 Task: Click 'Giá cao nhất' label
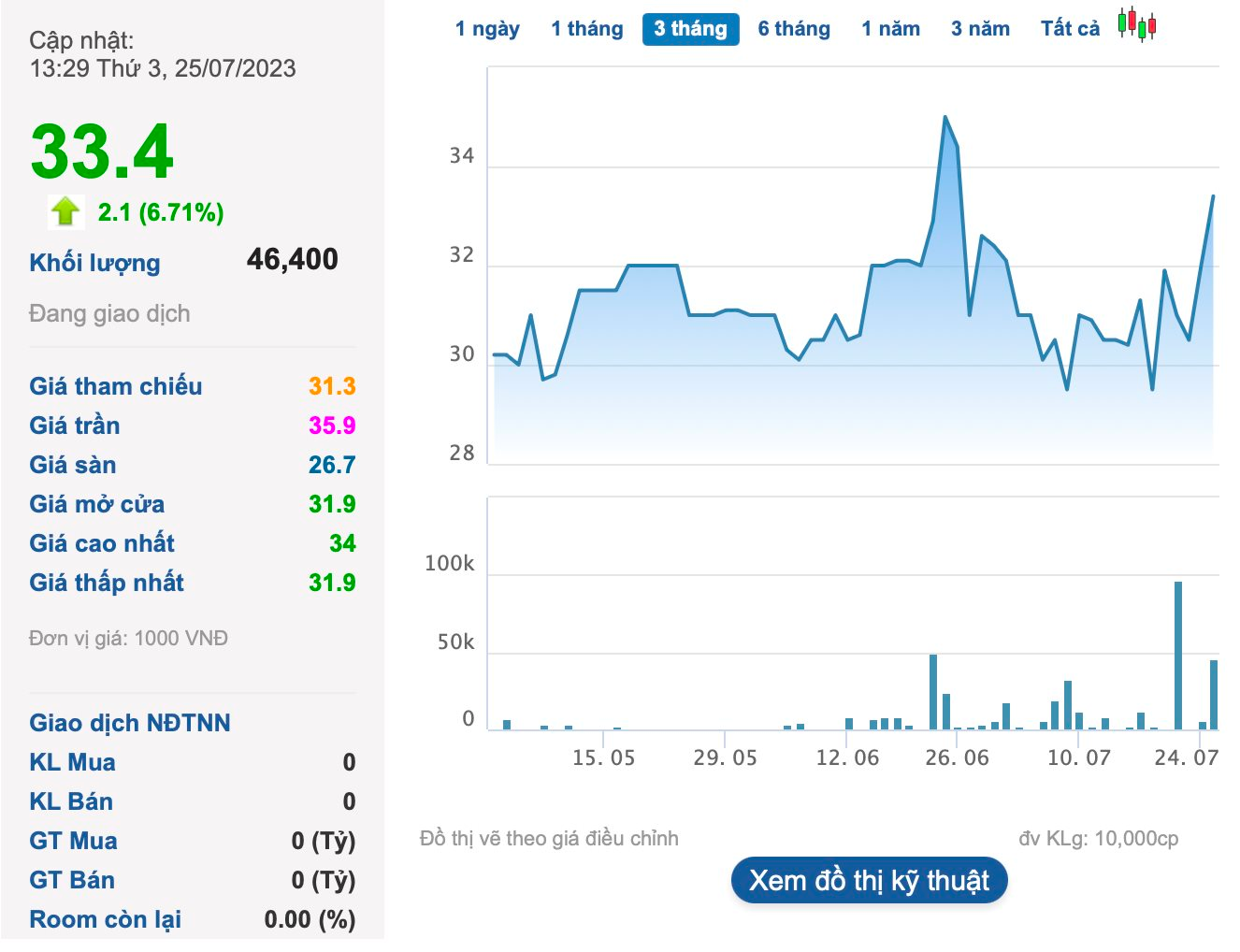click(101, 543)
